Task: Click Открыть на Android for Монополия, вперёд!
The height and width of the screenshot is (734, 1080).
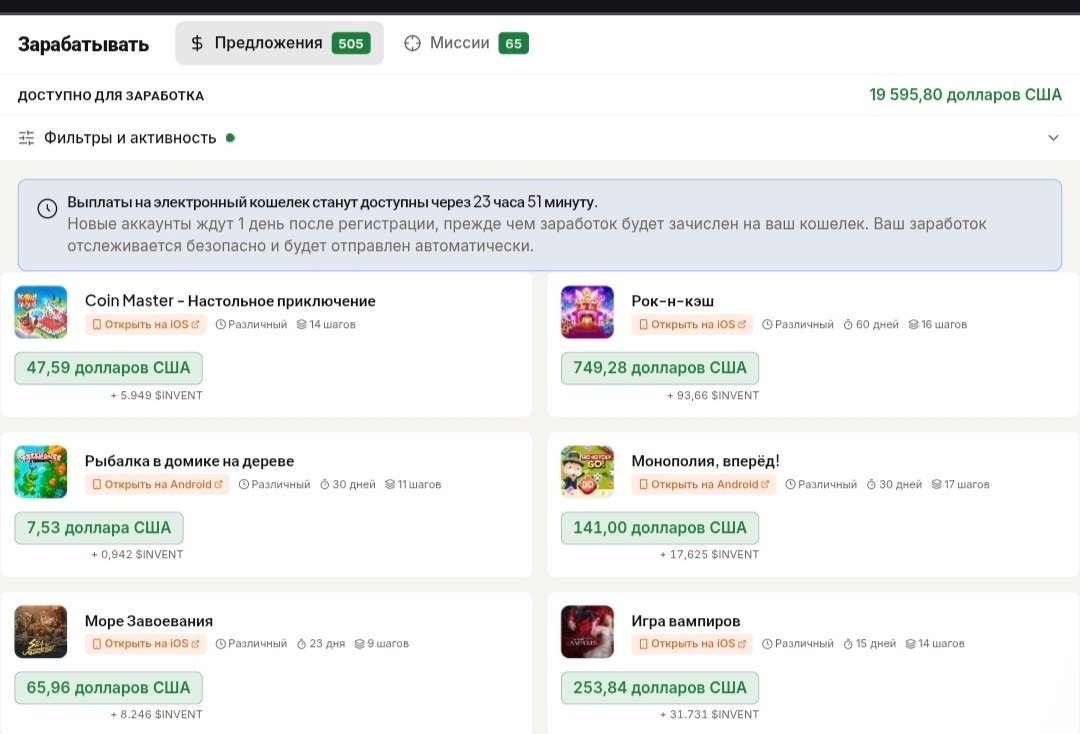Action: tap(703, 484)
